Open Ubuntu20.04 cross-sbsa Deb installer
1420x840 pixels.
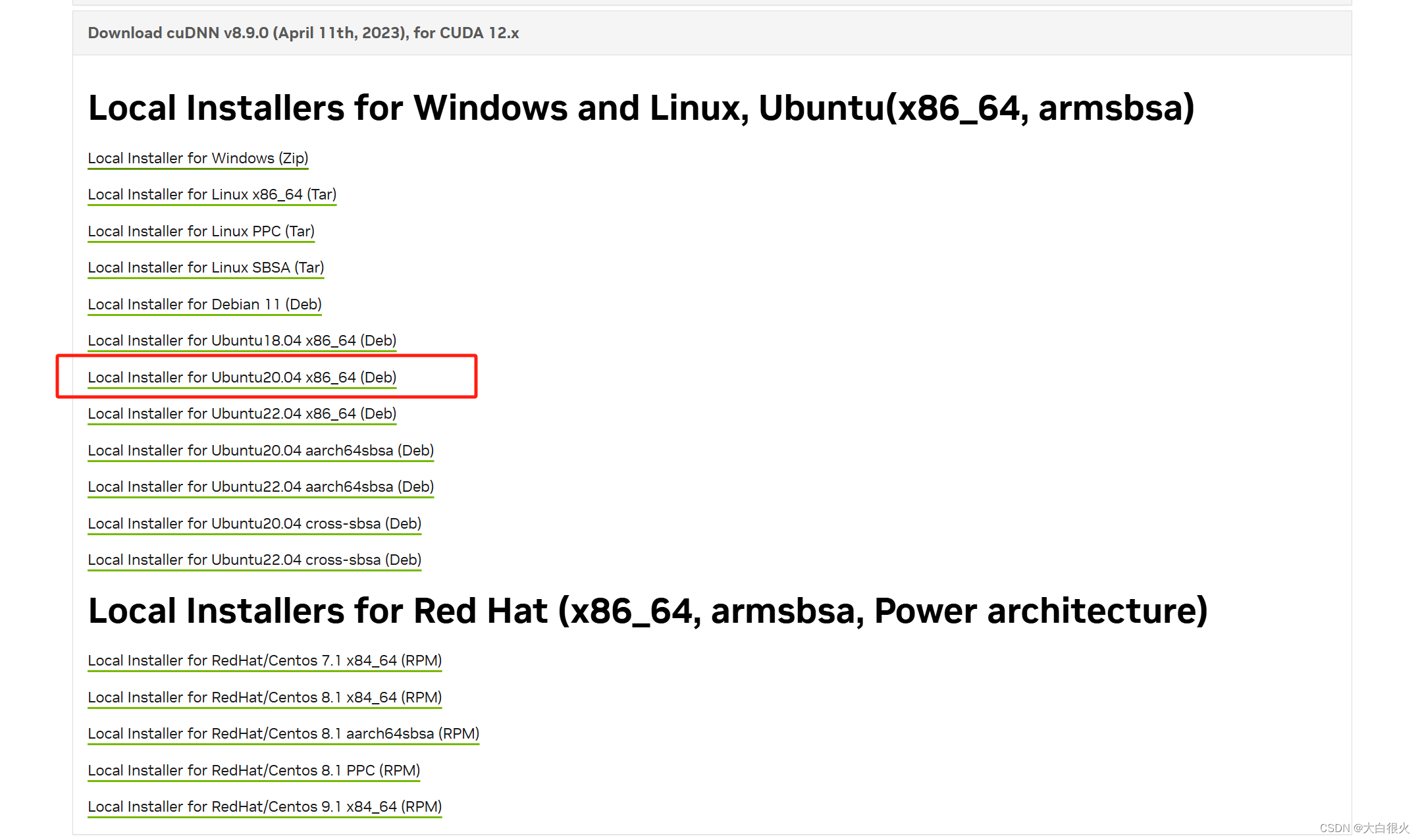255,524
